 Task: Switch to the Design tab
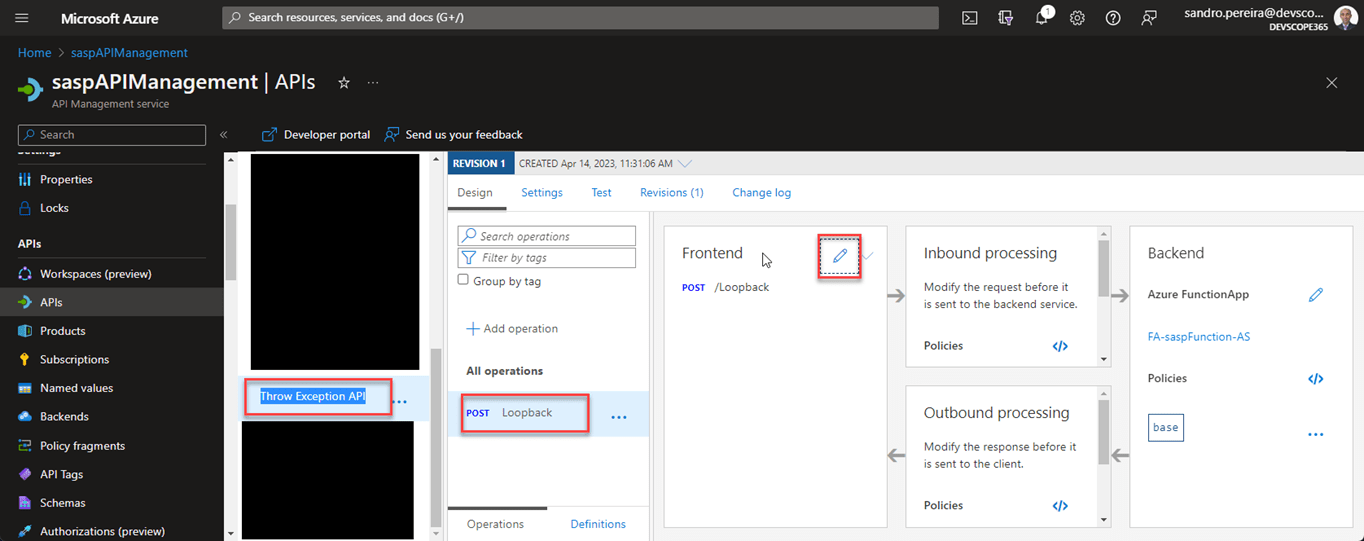[475, 192]
